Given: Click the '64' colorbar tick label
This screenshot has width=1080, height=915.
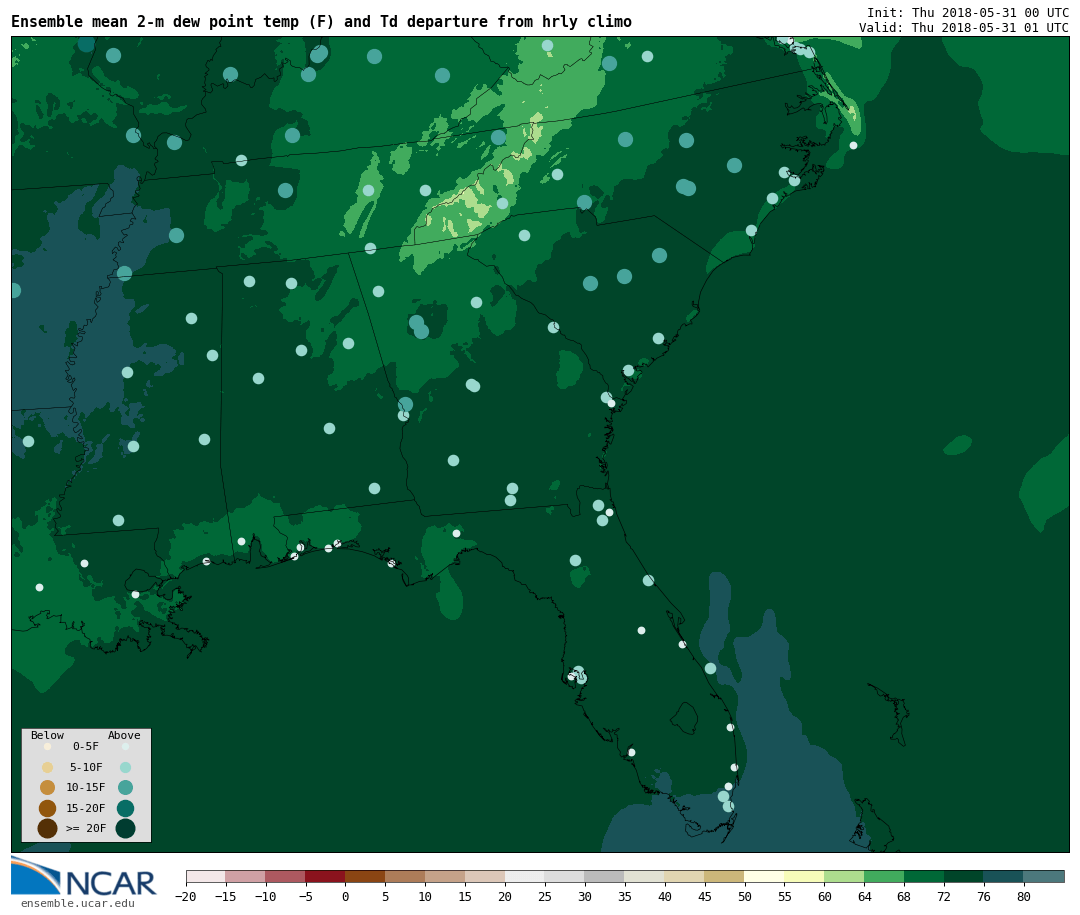Looking at the screenshot, I should pos(865,896).
